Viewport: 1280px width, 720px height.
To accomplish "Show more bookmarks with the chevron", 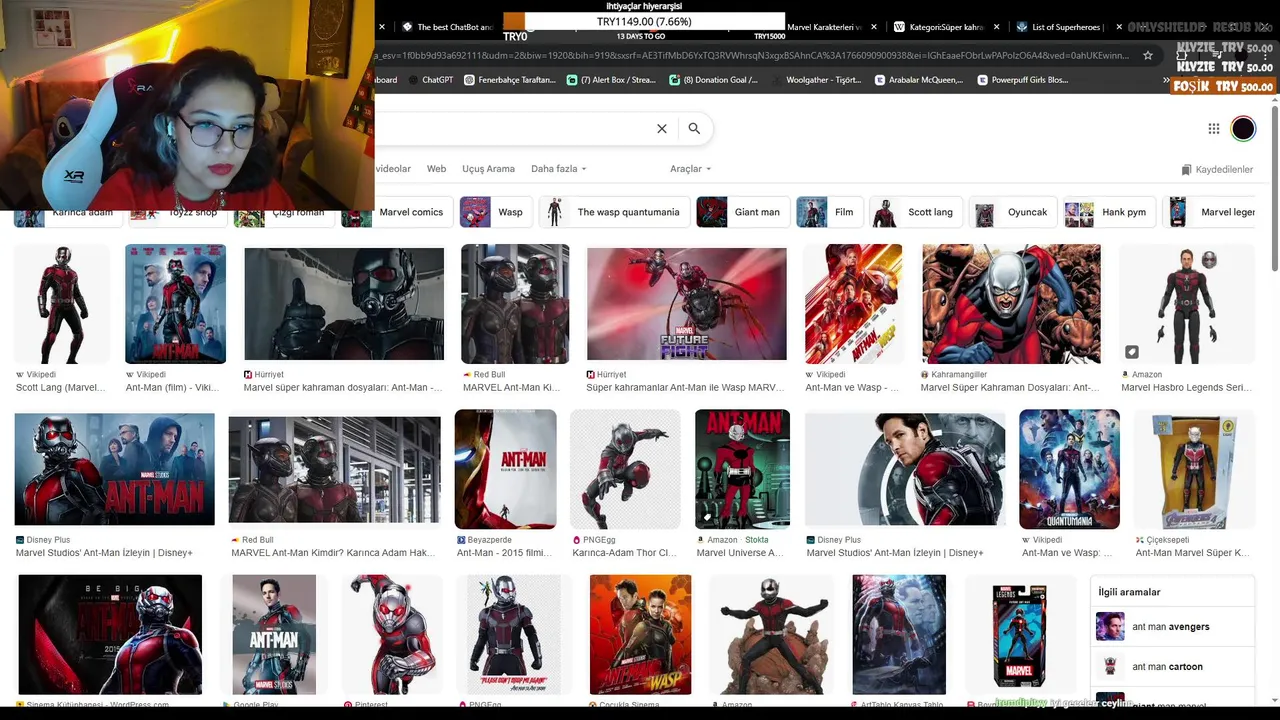I will (x=1166, y=80).
